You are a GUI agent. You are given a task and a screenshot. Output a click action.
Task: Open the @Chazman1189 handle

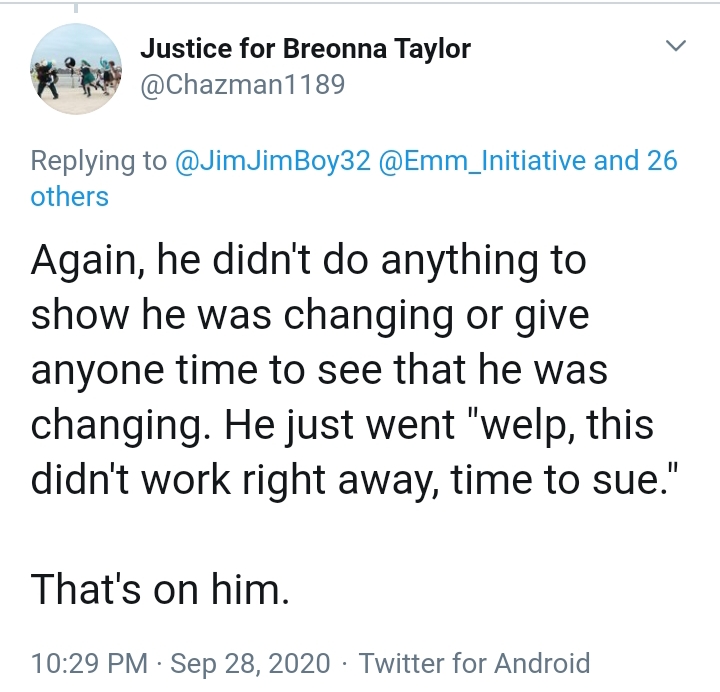point(242,84)
